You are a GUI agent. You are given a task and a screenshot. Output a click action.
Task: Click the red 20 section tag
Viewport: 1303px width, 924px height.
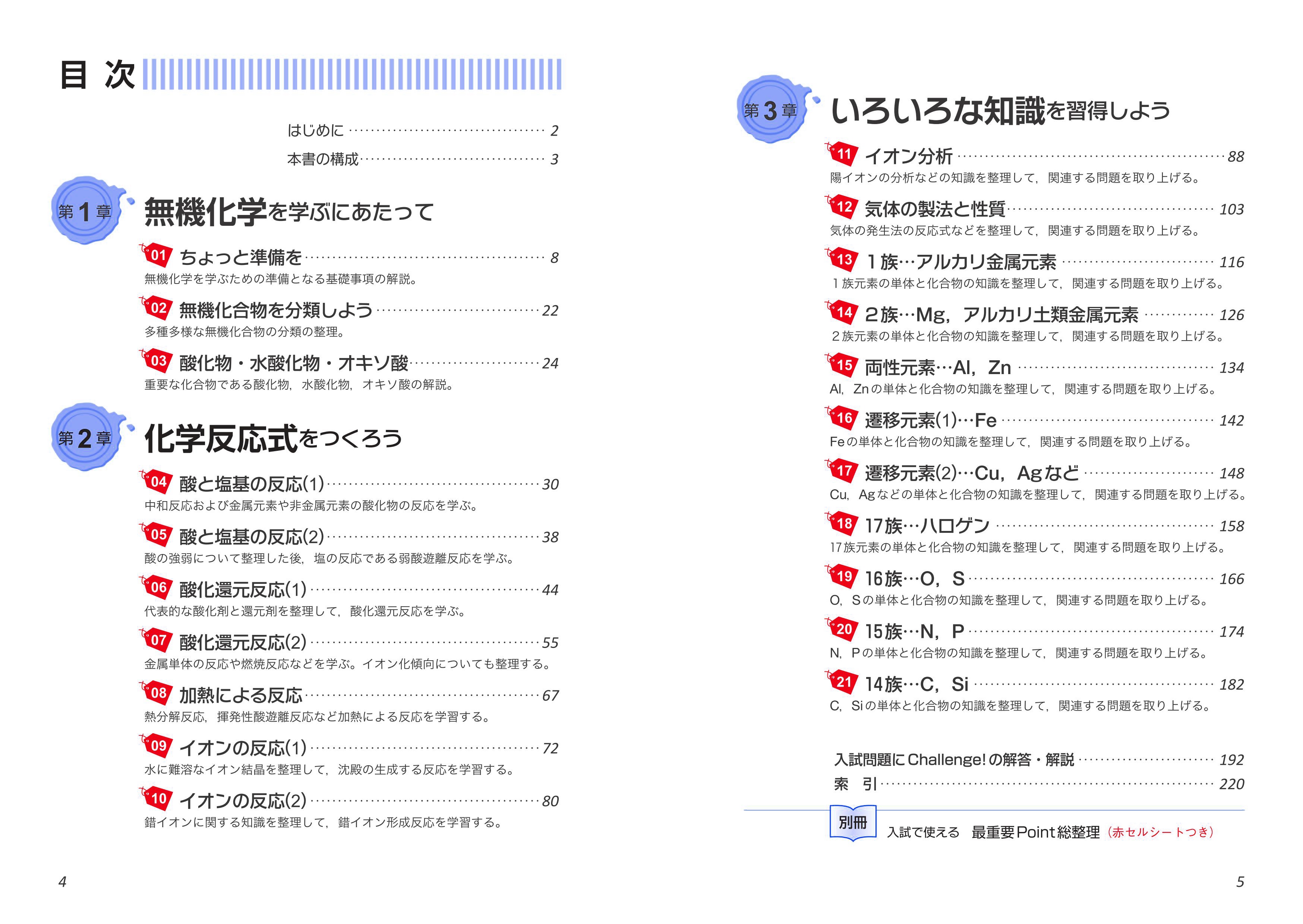(842, 629)
